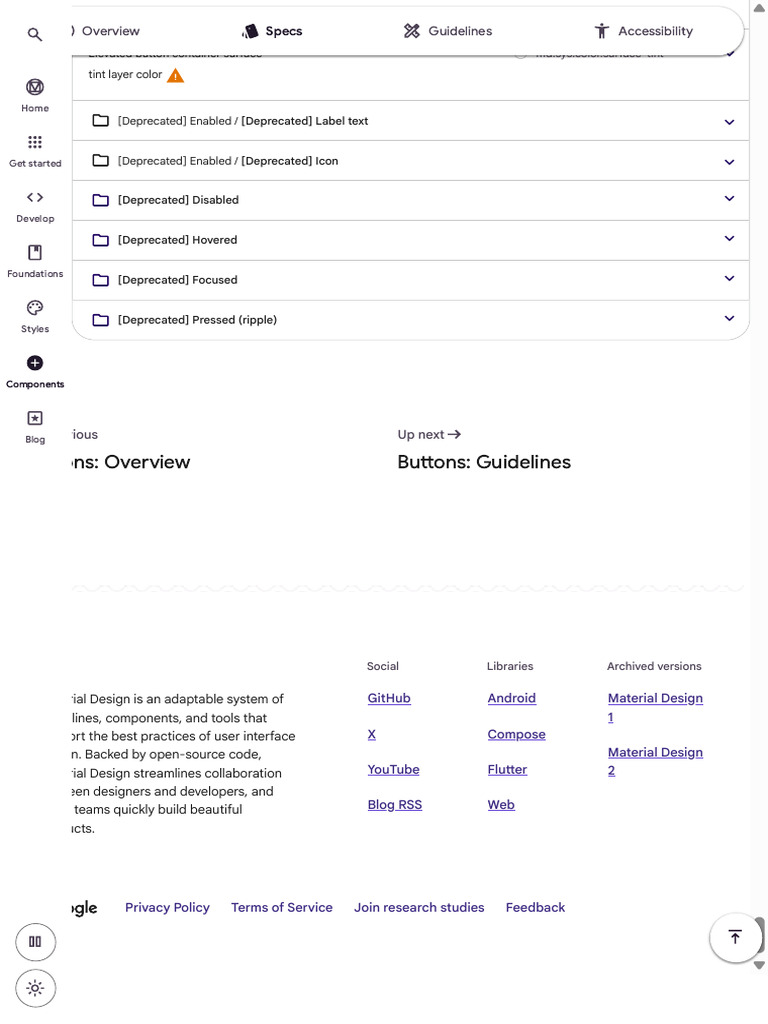The image size is (768, 1024).
Task: Go to Home via Material logo icon
Action: pyautogui.click(x=35, y=87)
